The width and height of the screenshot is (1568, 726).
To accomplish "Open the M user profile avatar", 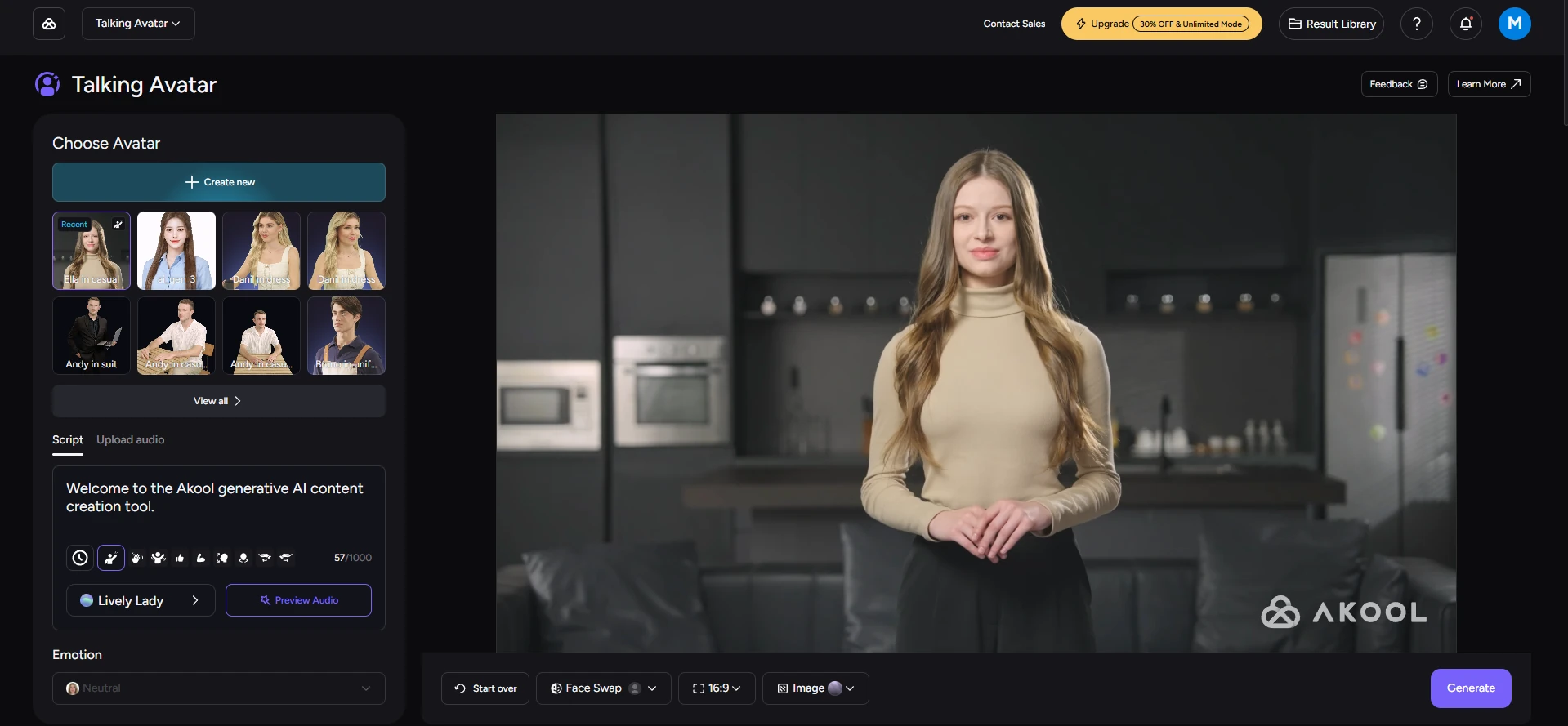I will click(x=1515, y=24).
